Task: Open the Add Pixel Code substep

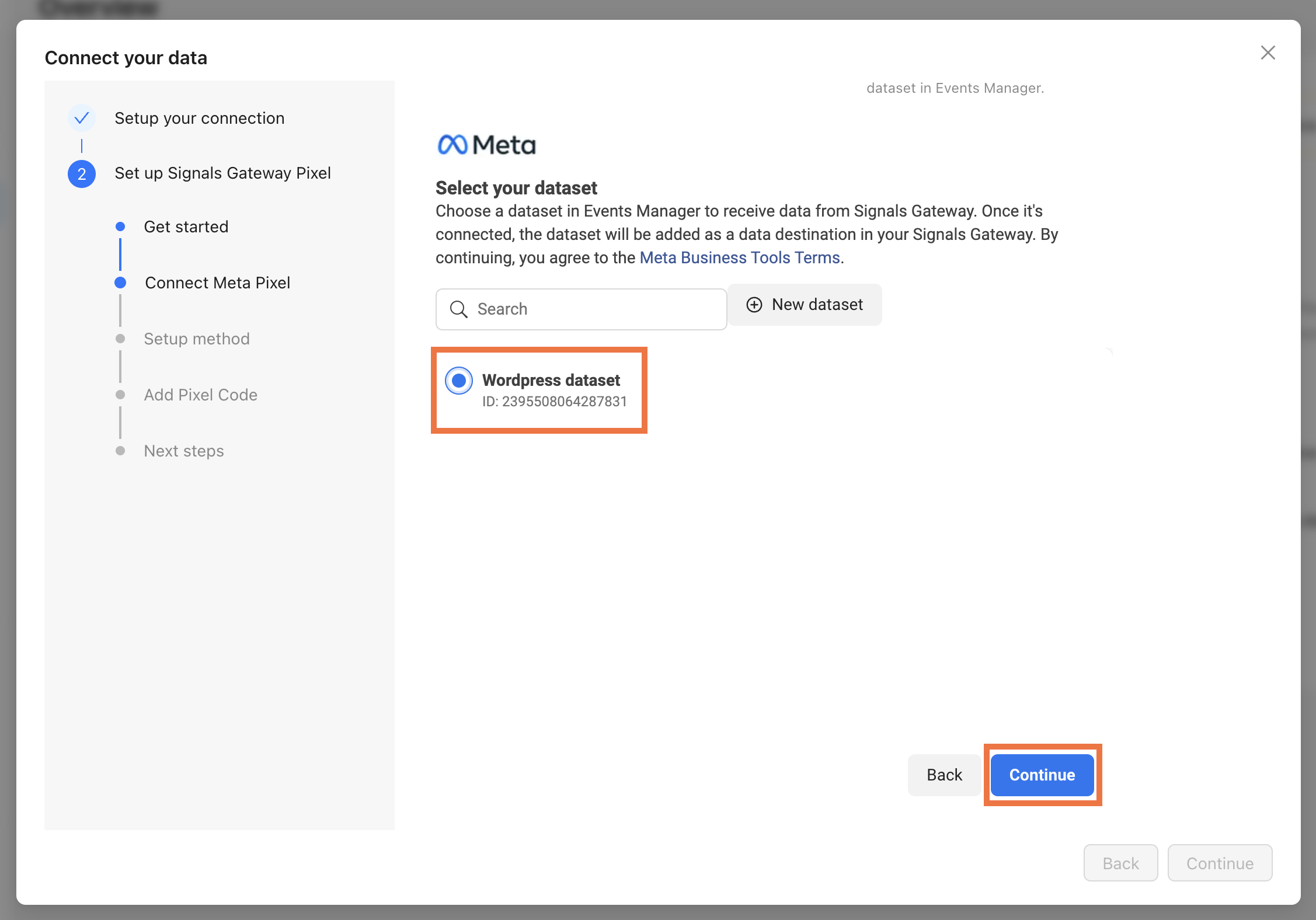Action: [x=201, y=395]
